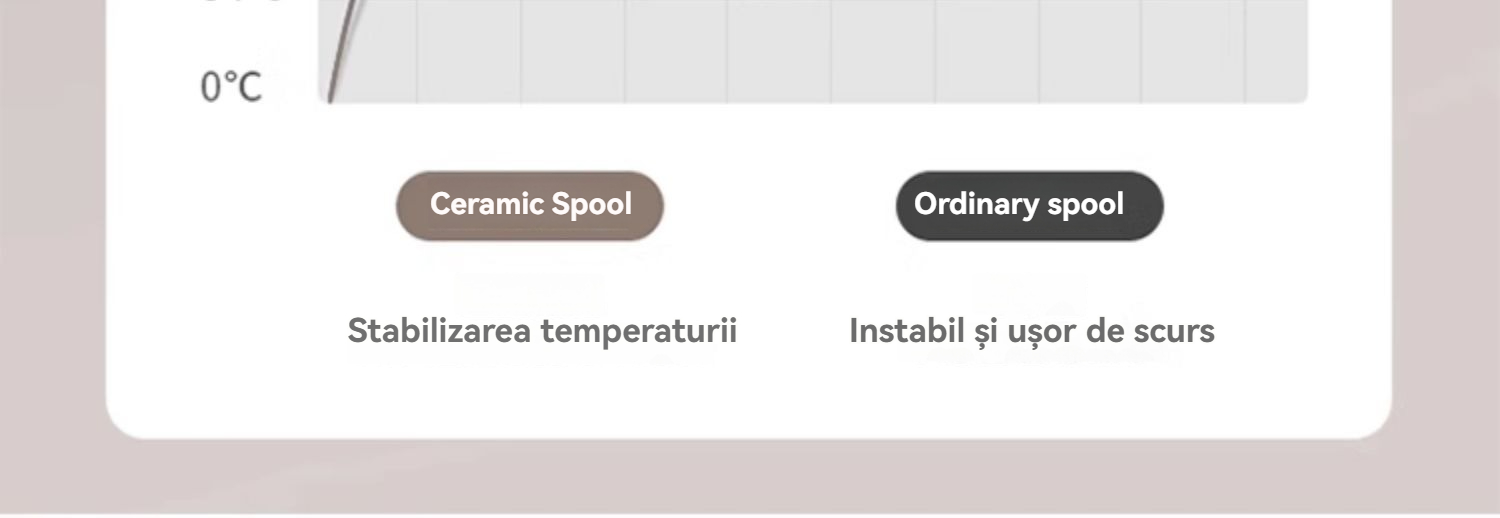The image size is (1500, 518).
Task: Click the Ordinary spool legend pill
Action: click(1029, 205)
